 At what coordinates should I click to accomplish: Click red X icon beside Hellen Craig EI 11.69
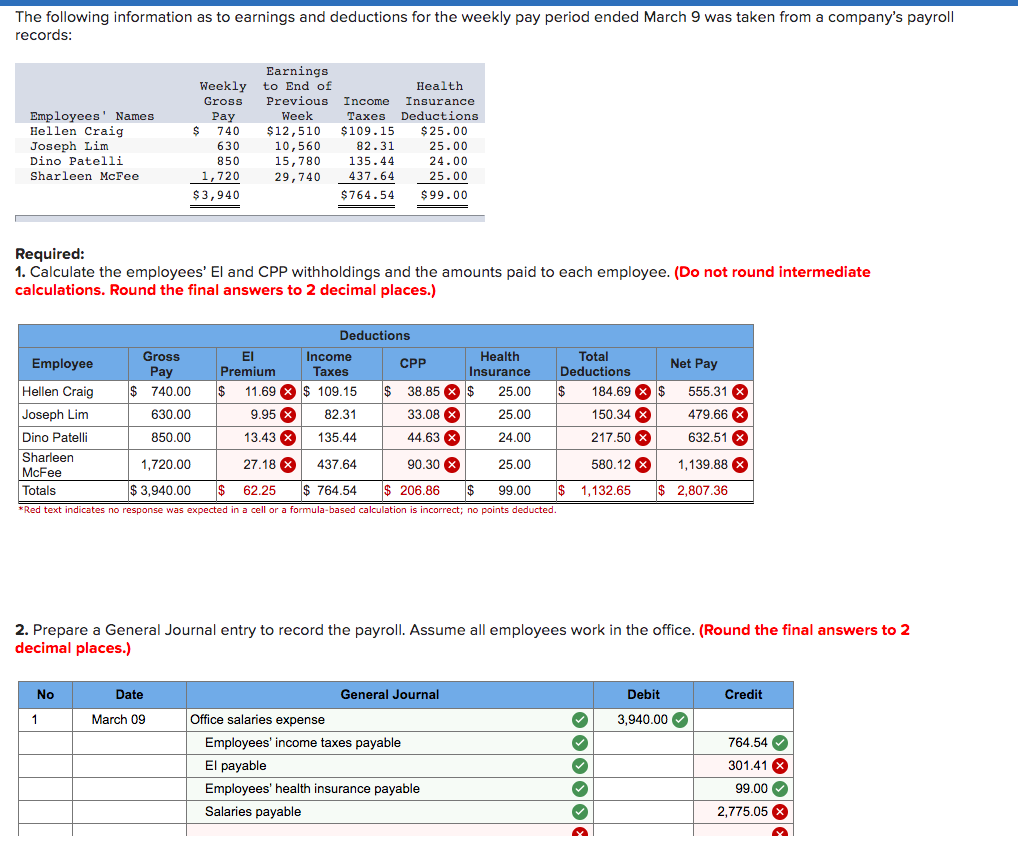tap(288, 392)
